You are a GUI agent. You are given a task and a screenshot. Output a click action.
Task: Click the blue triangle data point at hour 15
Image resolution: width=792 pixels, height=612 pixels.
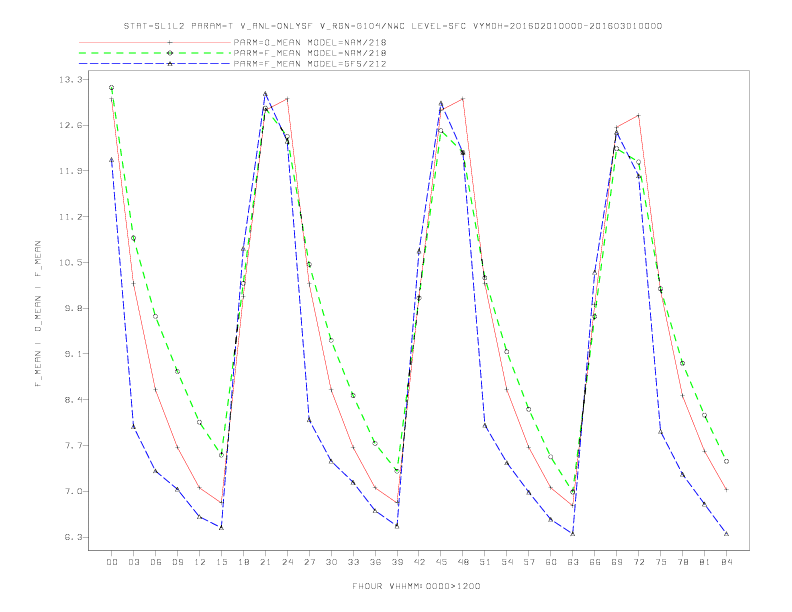(221, 528)
